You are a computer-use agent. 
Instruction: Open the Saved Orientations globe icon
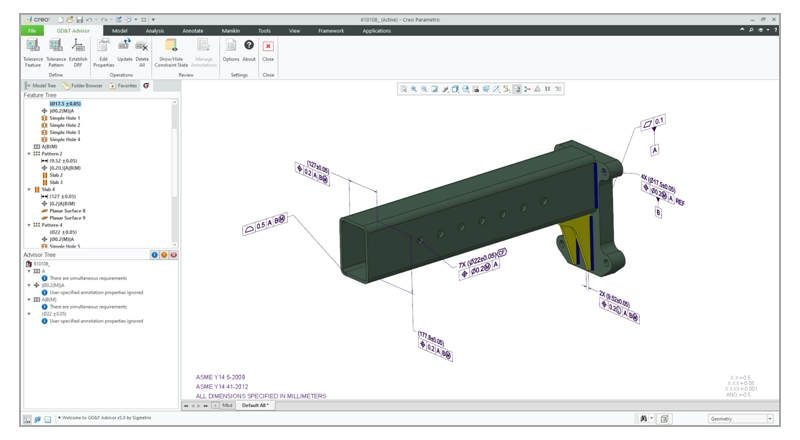(466, 89)
